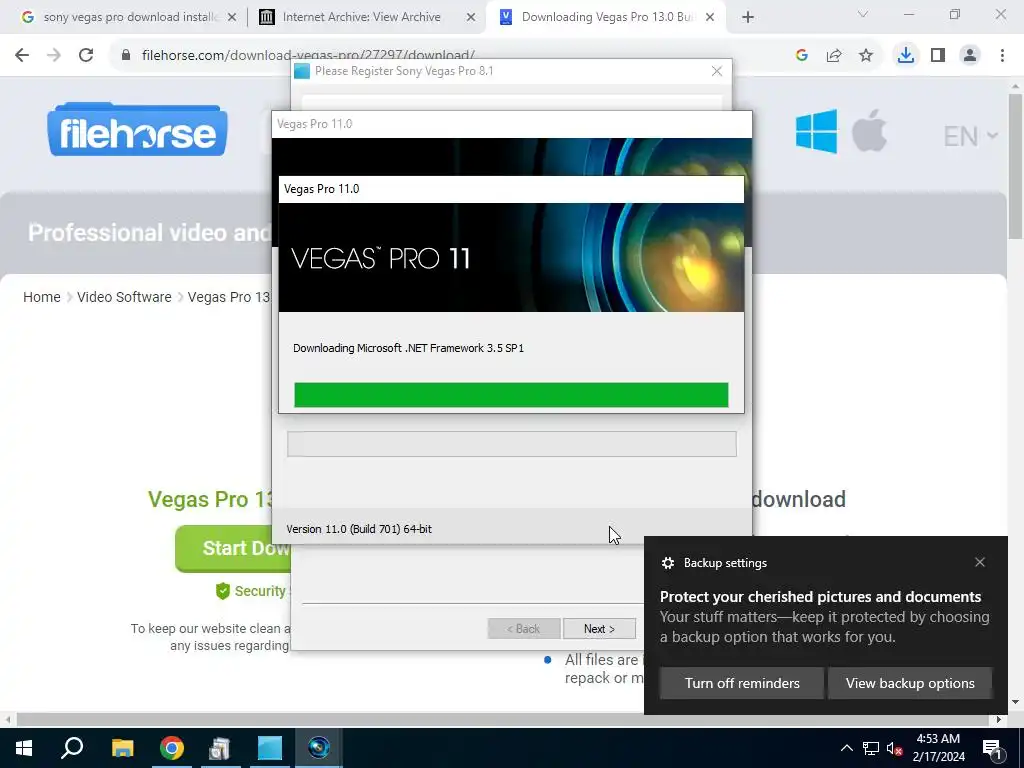Open the Chrome profile avatar
The height and width of the screenshot is (768, 1024).
coord(970,56)
